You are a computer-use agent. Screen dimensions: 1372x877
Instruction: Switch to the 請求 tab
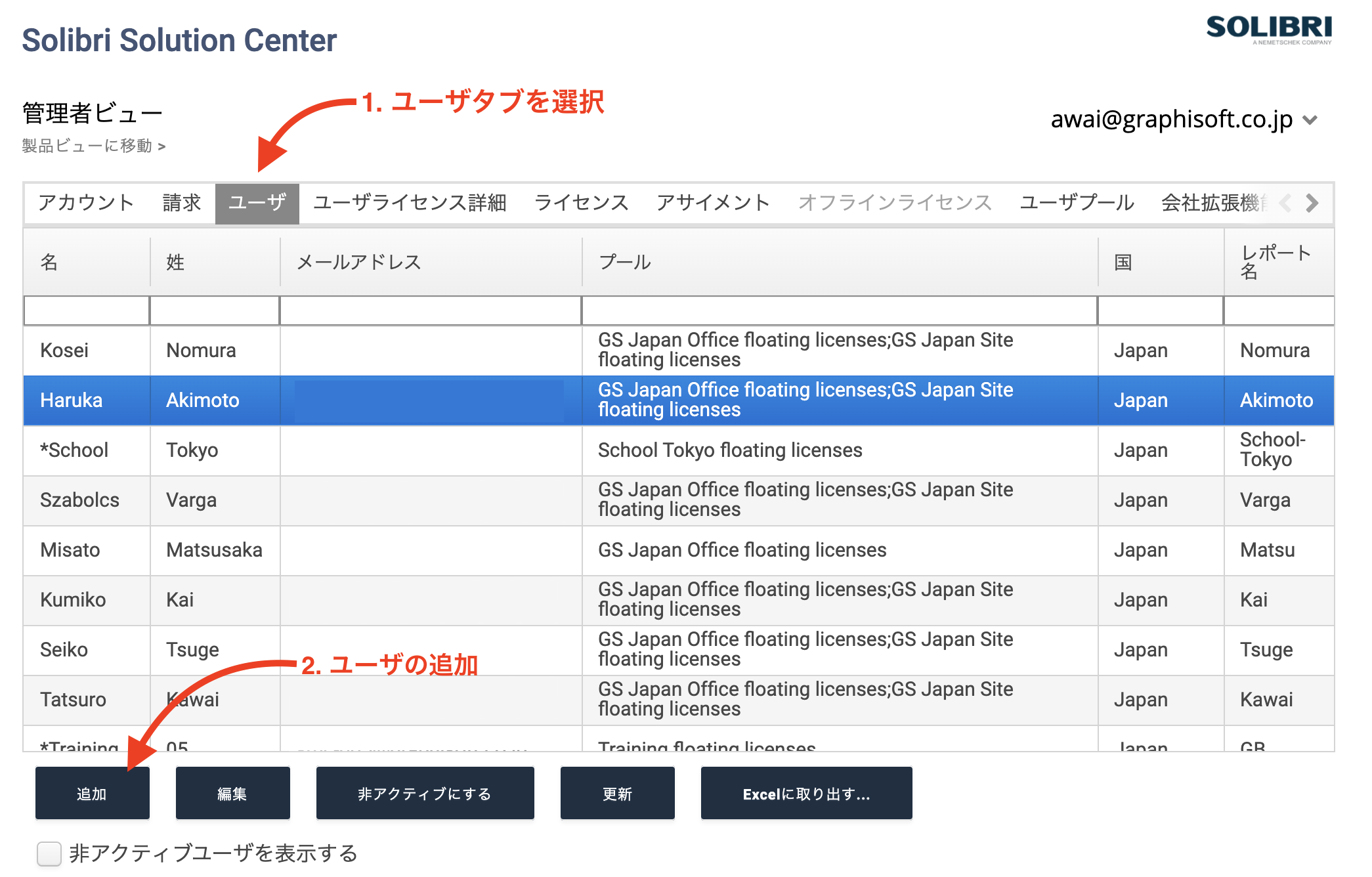pos(182,203)
